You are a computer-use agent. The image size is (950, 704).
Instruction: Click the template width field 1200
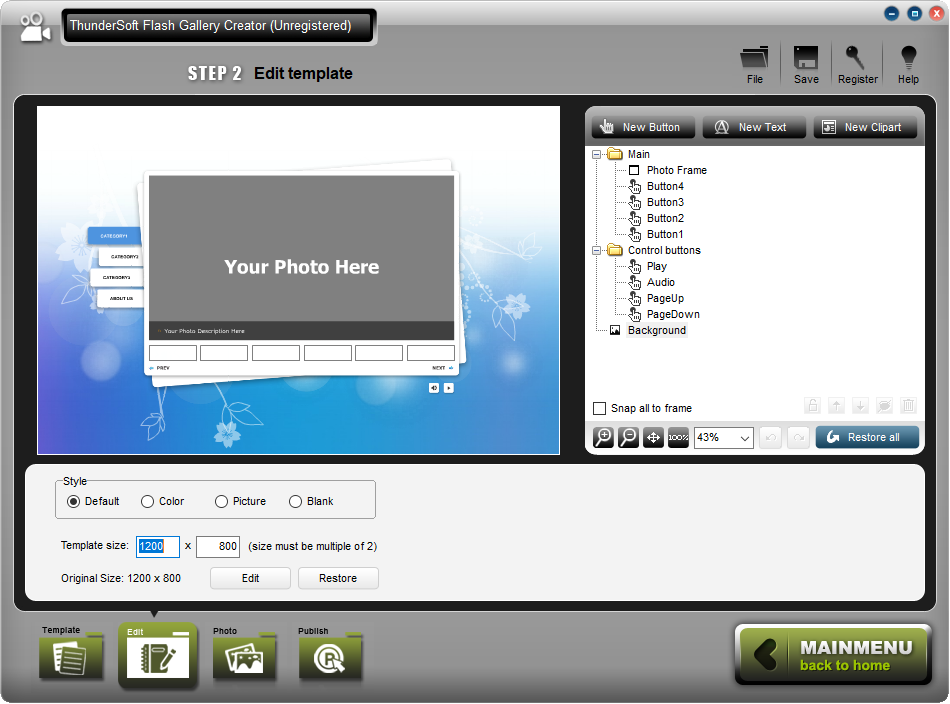(158, 546)
